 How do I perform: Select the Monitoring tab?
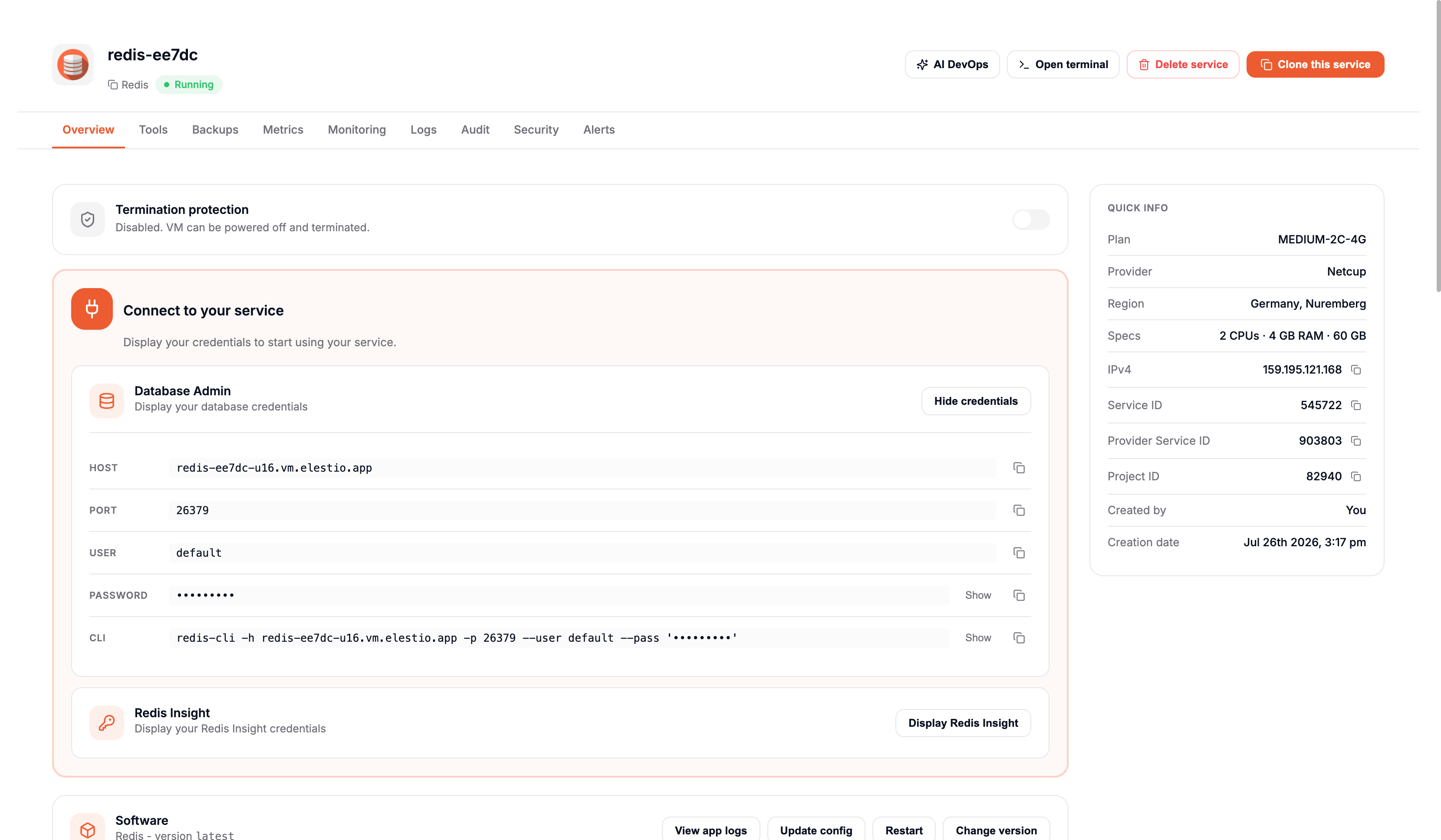click(x=357, y=130)
